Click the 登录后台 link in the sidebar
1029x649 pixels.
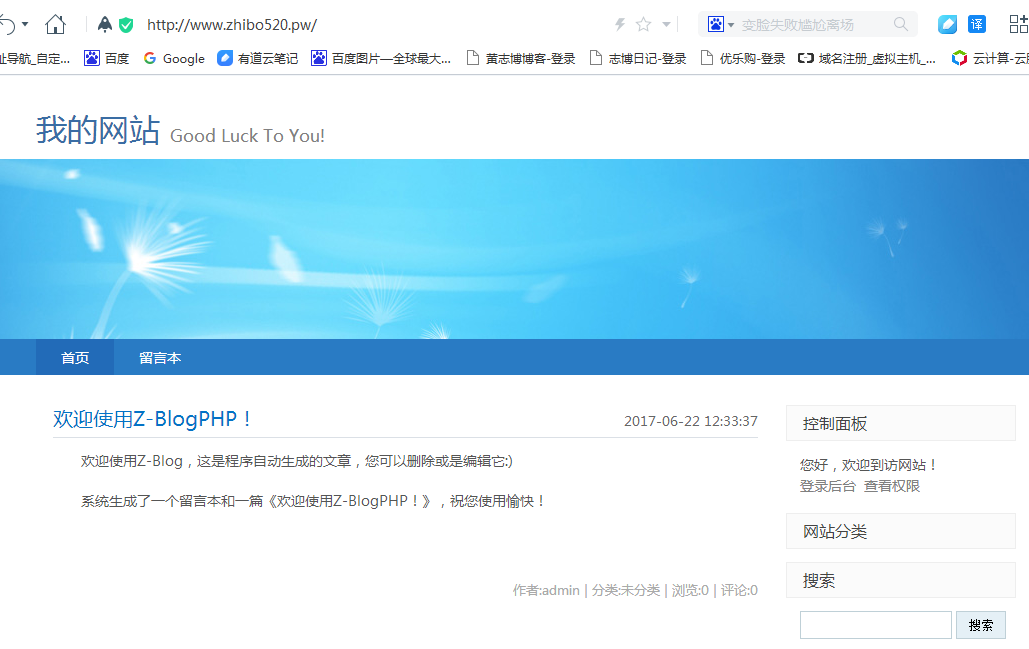point(828,485)
